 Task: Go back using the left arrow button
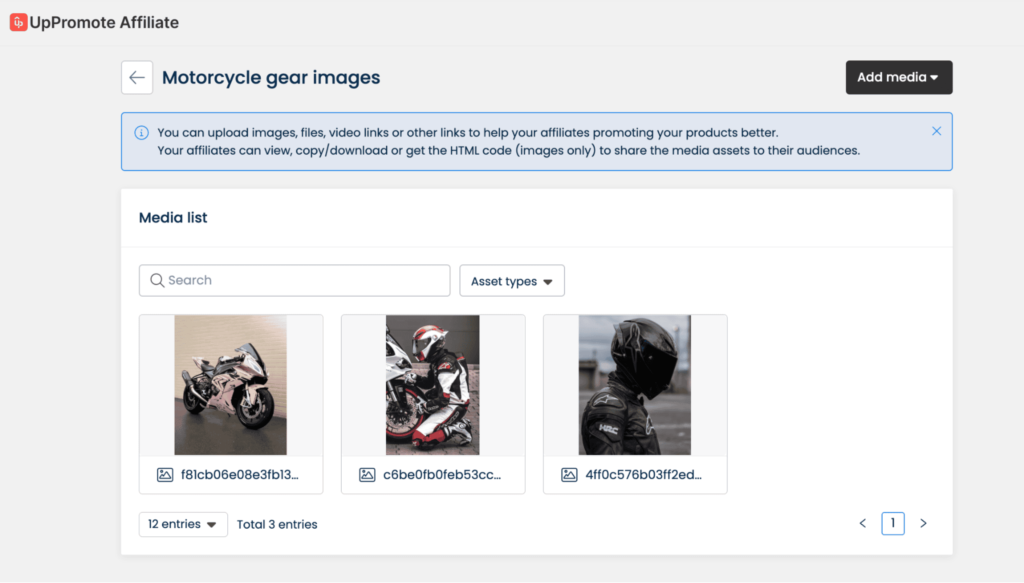click(137, 78)
